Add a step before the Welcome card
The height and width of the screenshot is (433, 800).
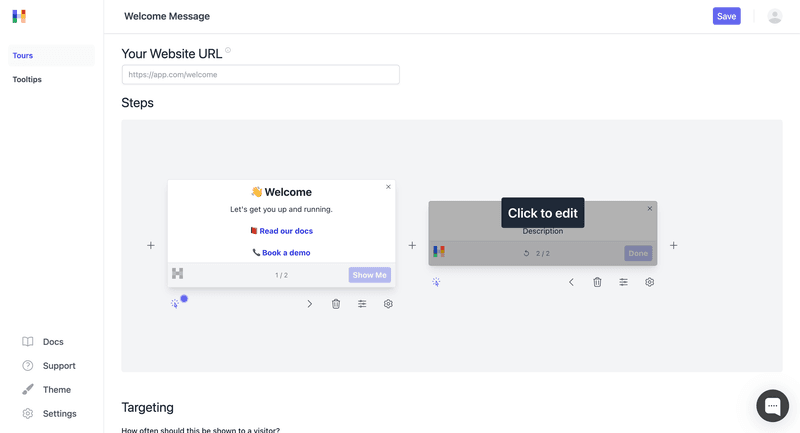[x=151, y=245]
